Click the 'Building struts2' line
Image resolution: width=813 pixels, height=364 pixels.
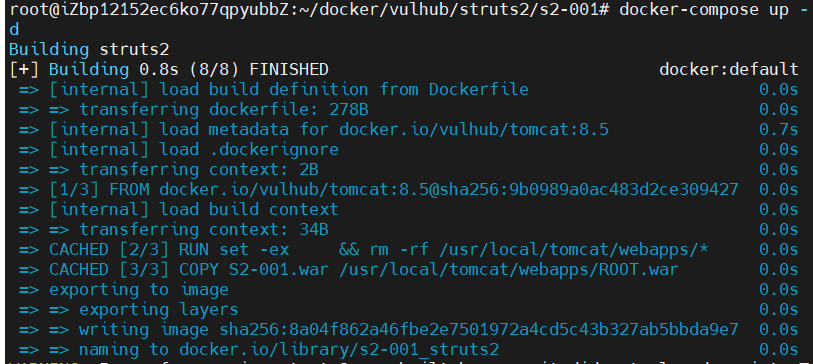(89, 50)
